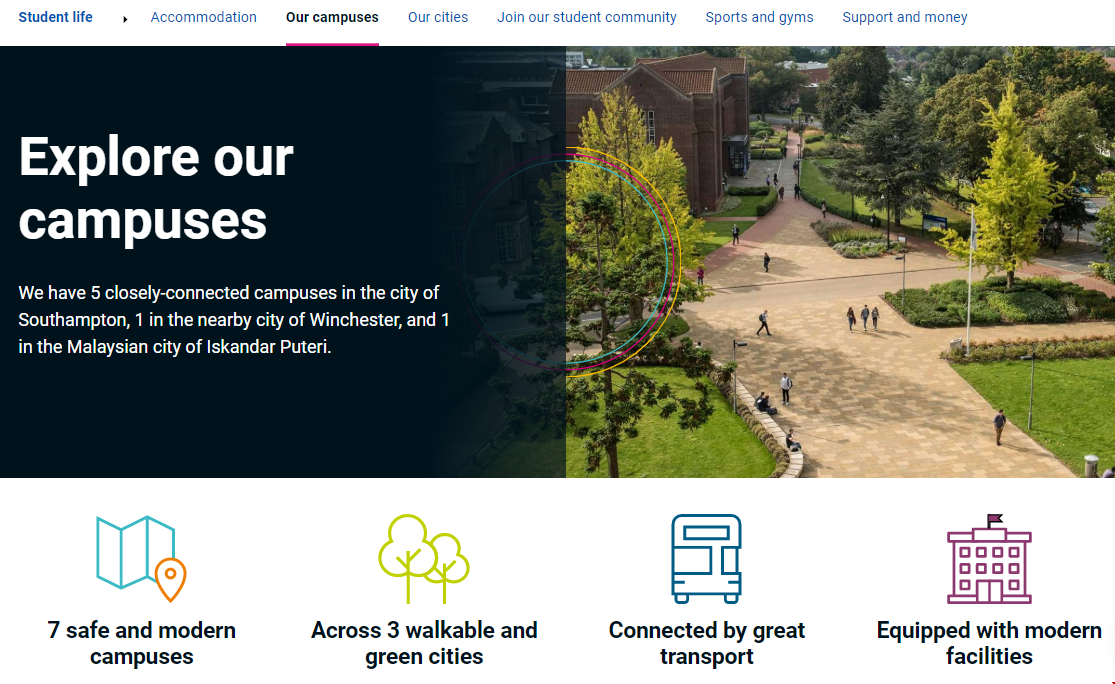Go to the Accommodation tab

pos(203,17)
